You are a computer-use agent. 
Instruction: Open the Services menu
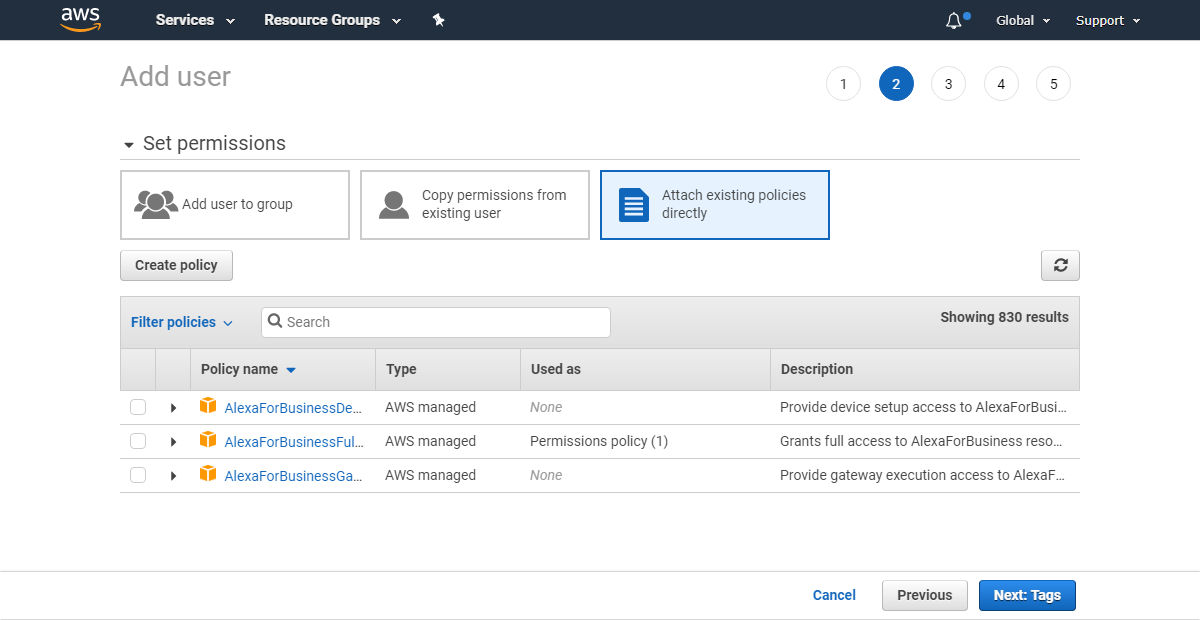[195, 20]
